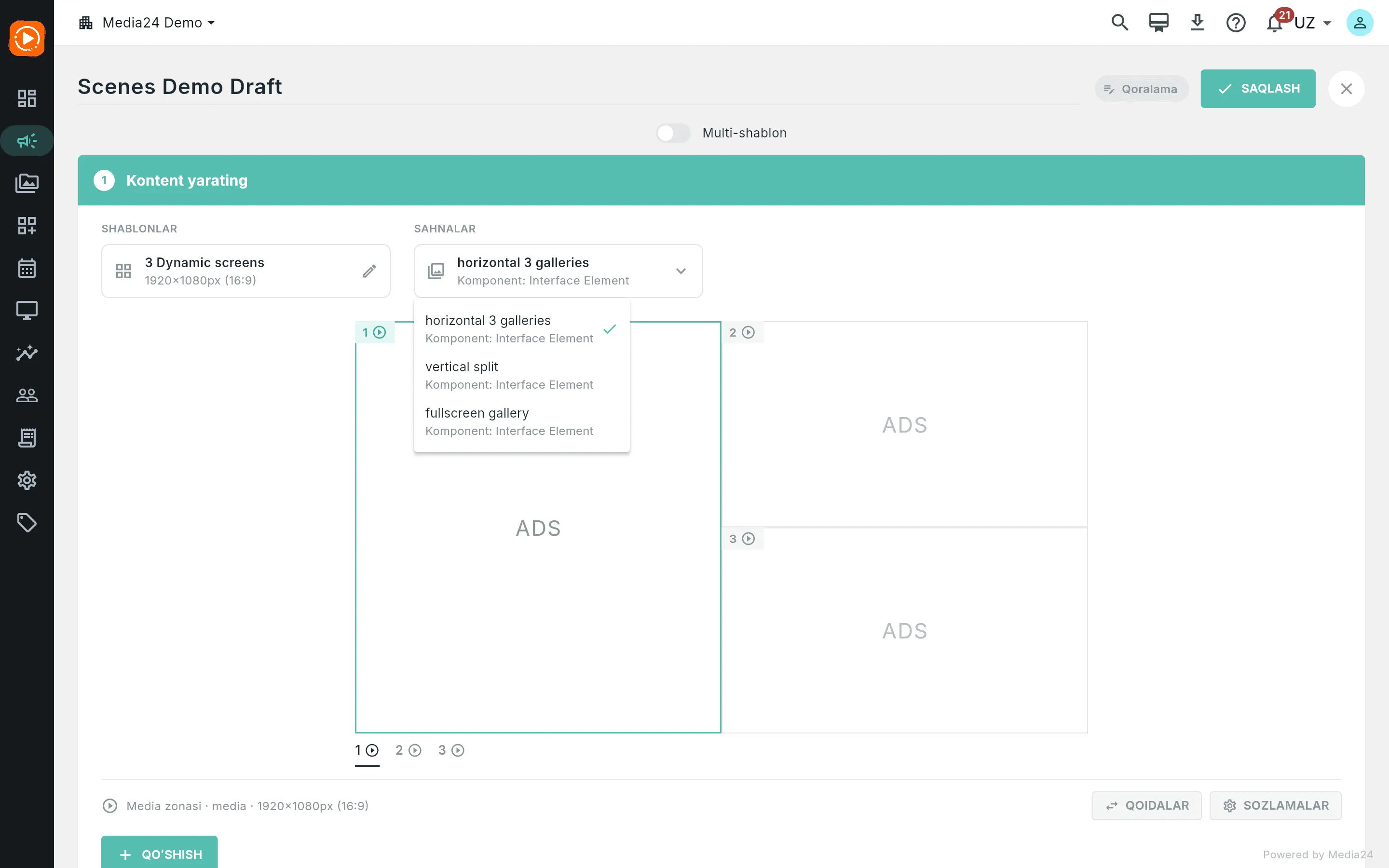Image resolution: width=1389 pixels, height=868 pixels.
Task: Click the search magnifier icon
Action: [x=1120, y=23]
